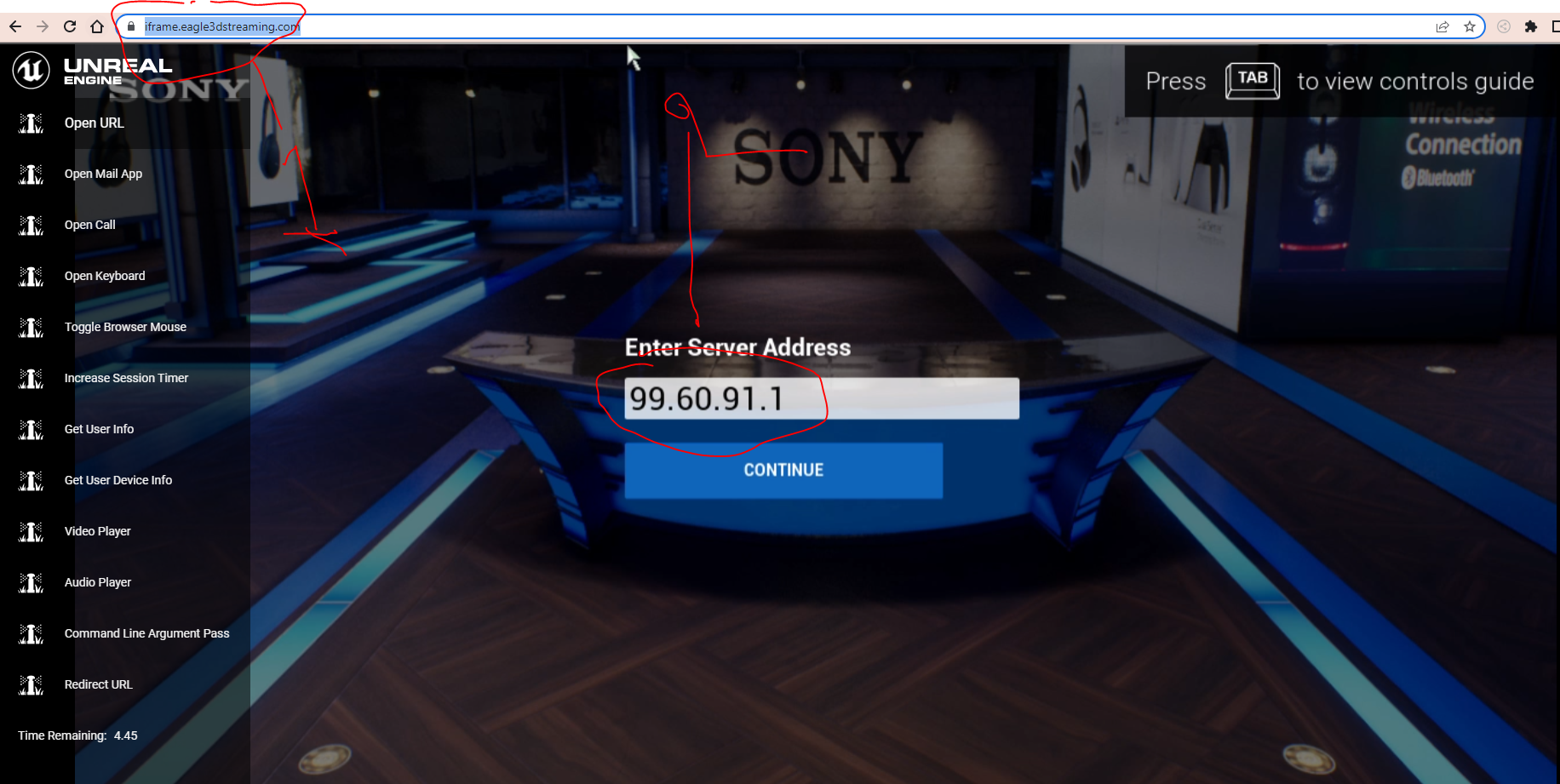Open the Video Player entry
The width and height of the screenshot is (1560, 784).
coord(98,531)
